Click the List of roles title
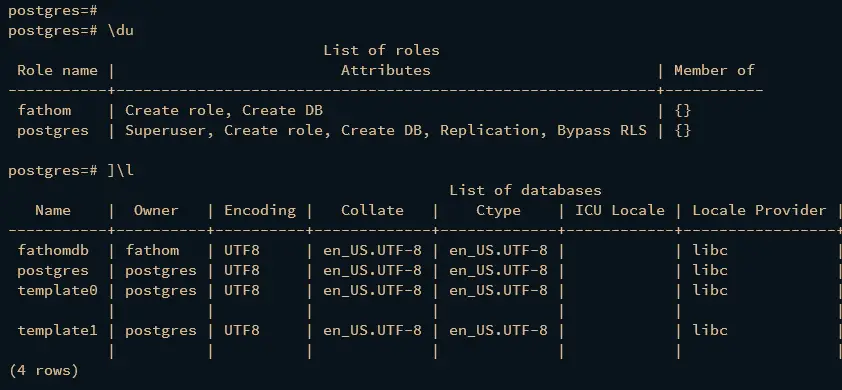 381,50
